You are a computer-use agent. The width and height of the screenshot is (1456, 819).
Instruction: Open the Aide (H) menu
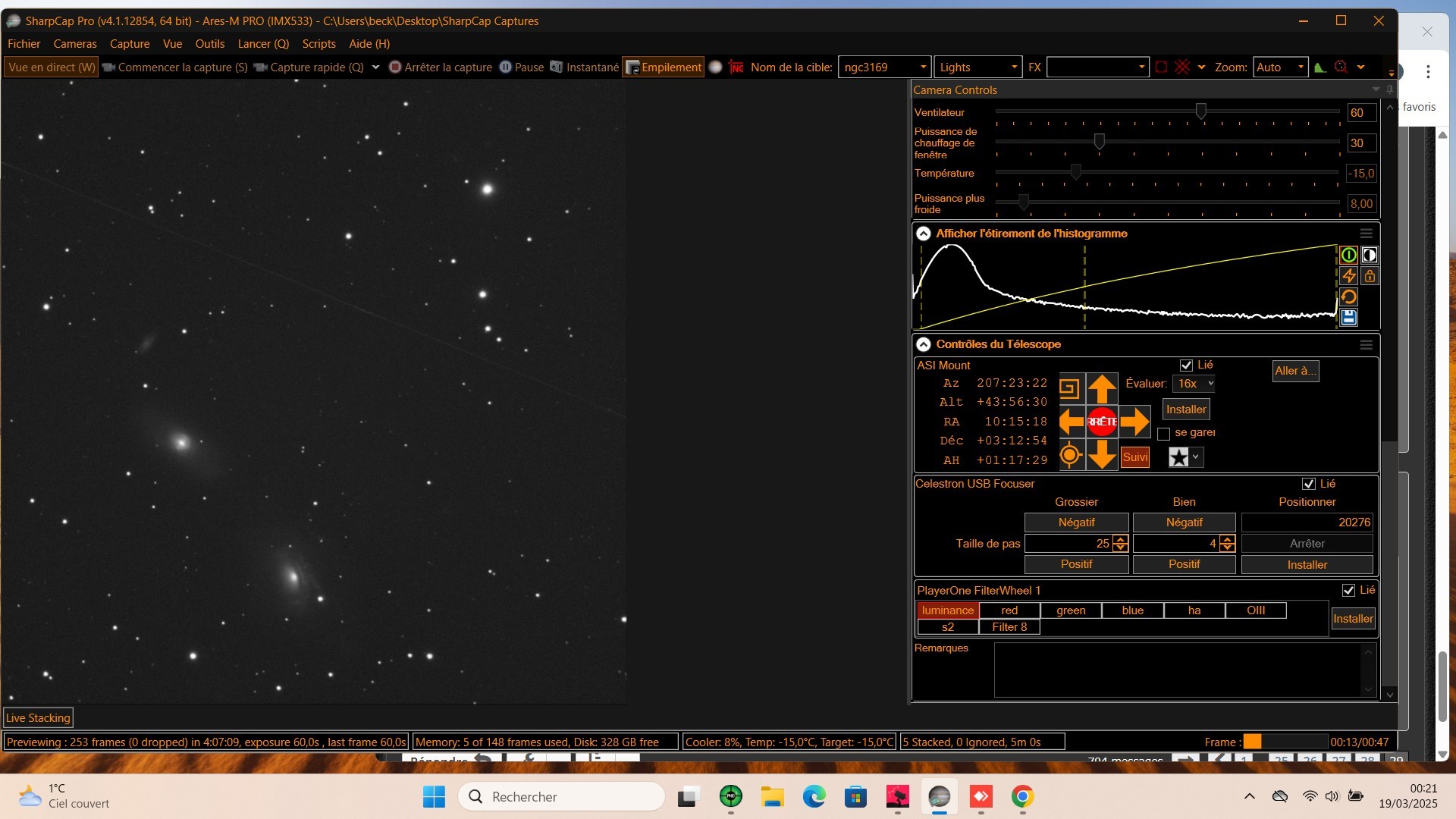(369, 44)
